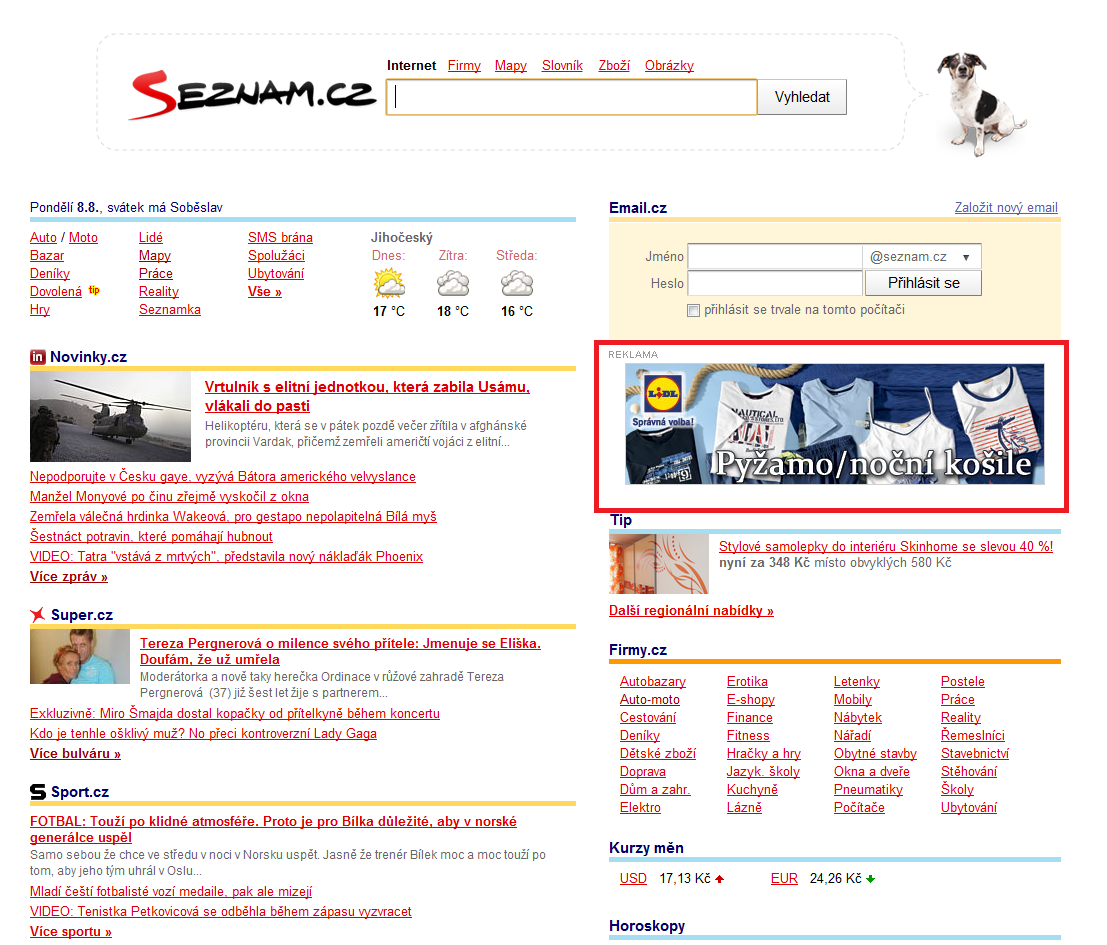Open the Petkovicová tennis video link
This screenshot has width=1107, height=945.
coord(220,912)
